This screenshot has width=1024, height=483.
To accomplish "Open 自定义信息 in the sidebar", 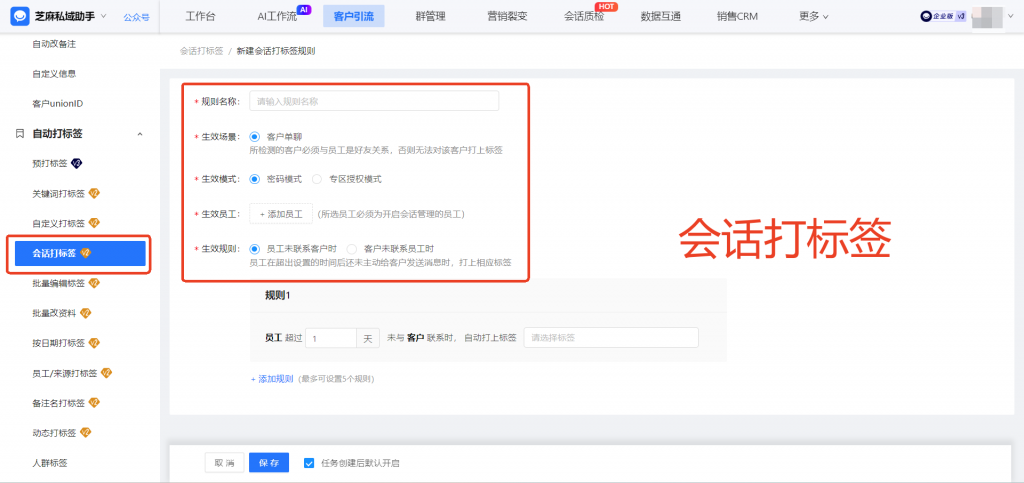I will (x=54, y=74).
